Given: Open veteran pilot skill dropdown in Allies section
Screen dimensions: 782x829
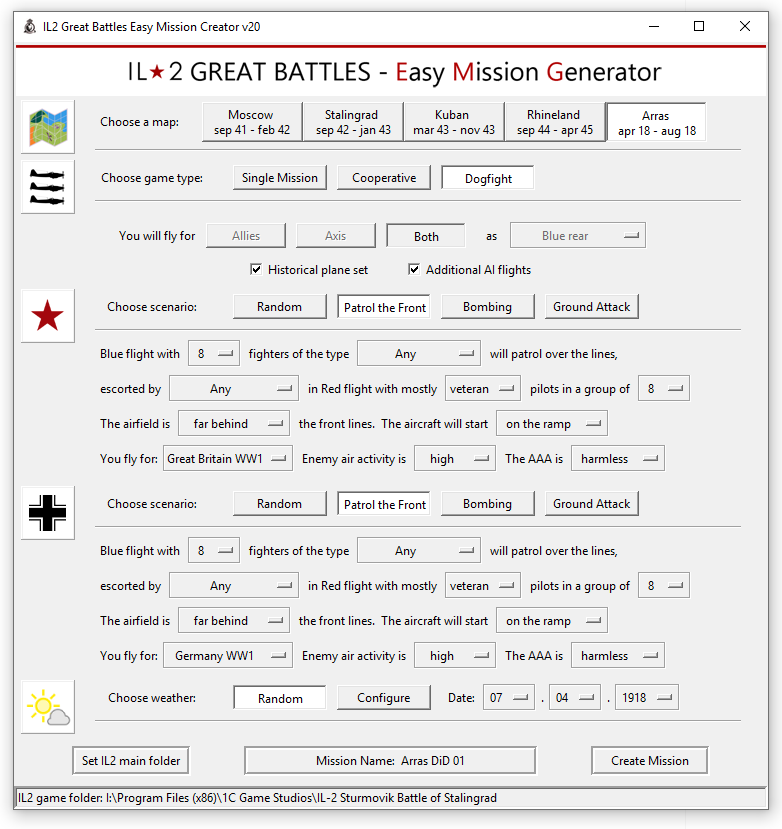Looking at the screenshot, I should click(483, 389).
